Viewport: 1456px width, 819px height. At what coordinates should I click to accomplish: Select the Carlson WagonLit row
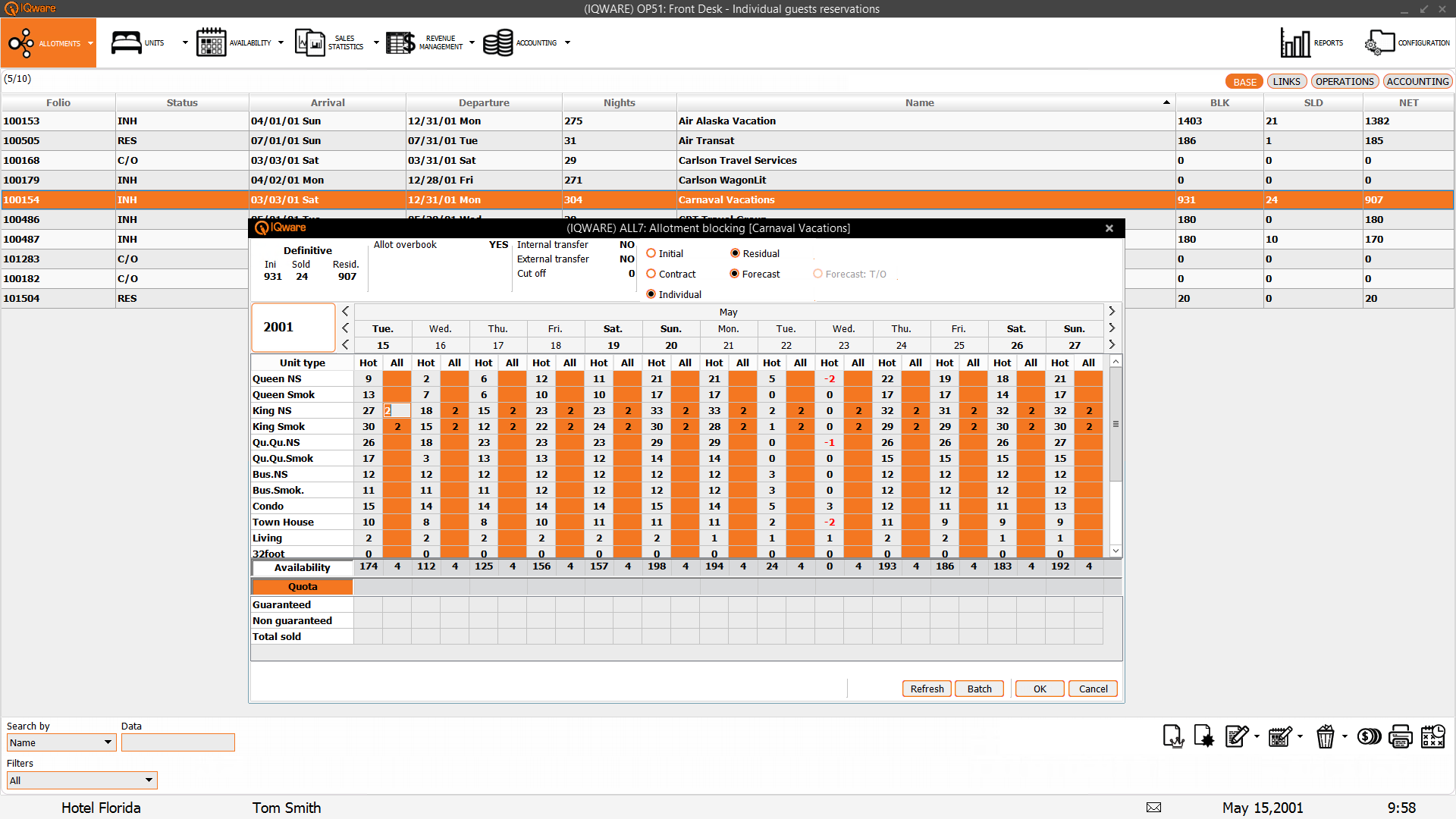(727, 180)
